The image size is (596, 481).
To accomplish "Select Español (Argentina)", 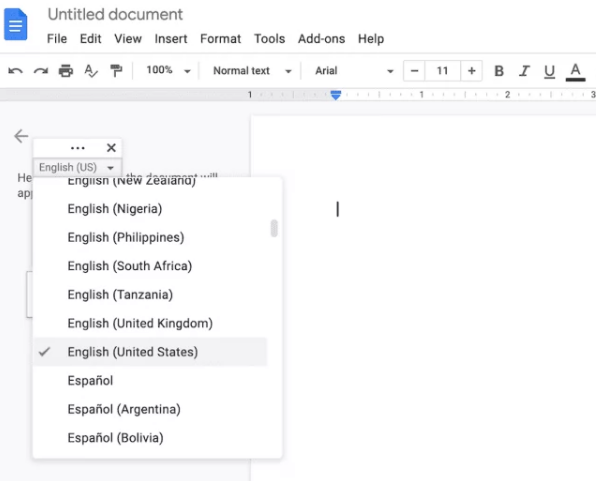I will tap(150, 409).
